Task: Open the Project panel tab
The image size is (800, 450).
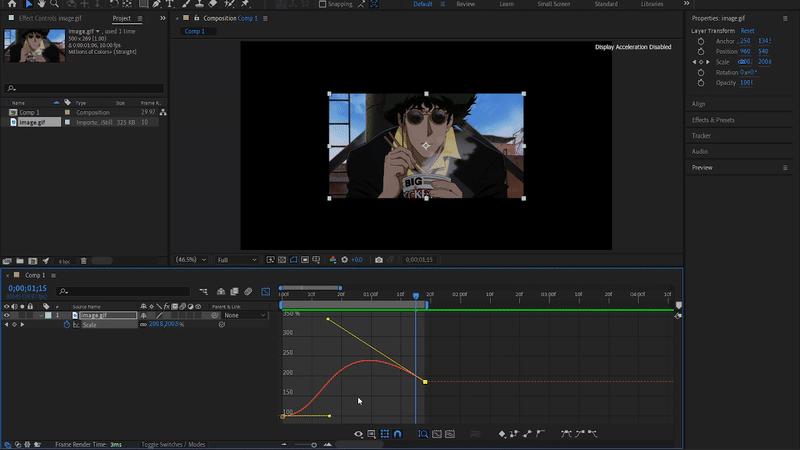Action: point(121,18)
